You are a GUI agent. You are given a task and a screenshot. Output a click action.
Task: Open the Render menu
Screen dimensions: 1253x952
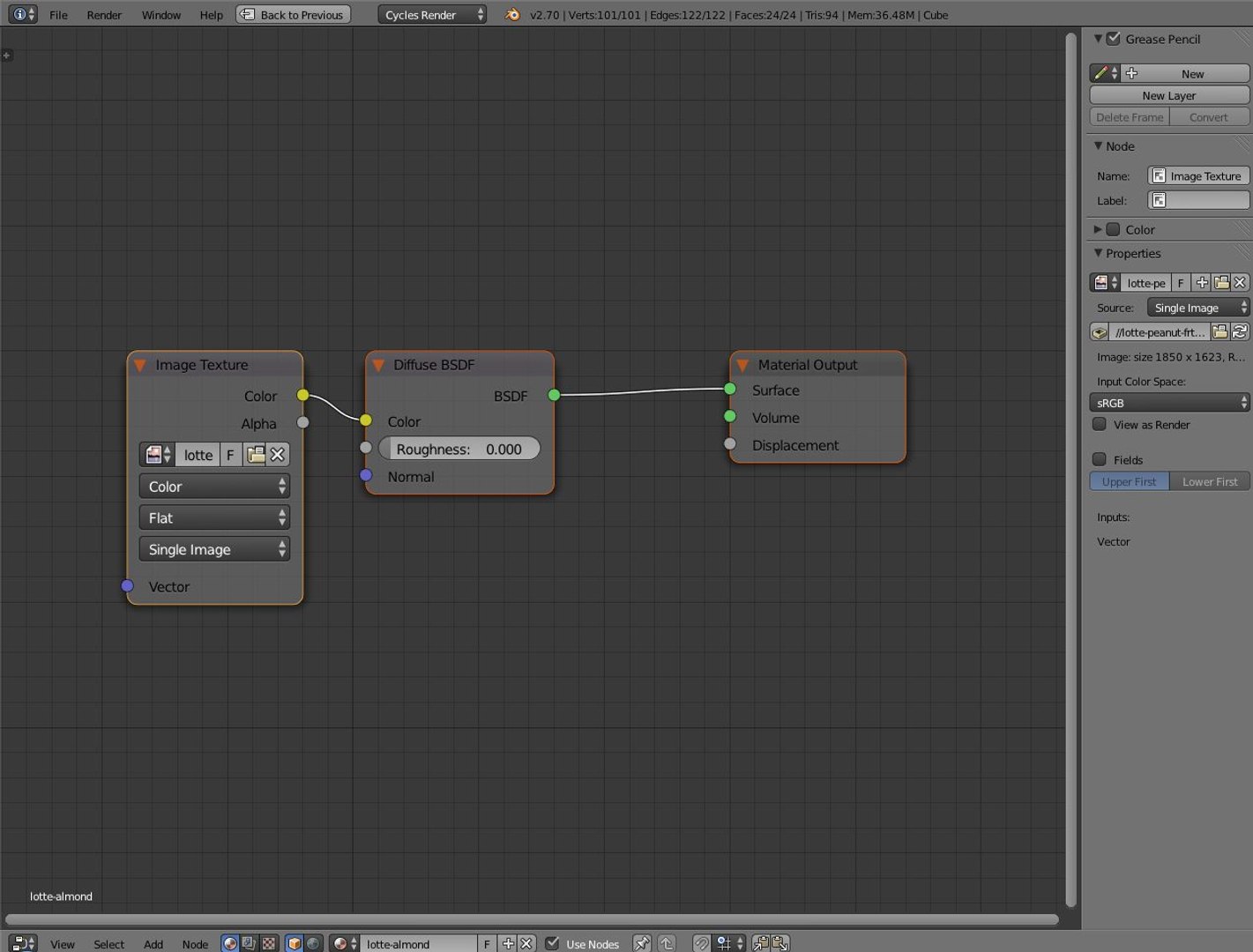[104, 15]
